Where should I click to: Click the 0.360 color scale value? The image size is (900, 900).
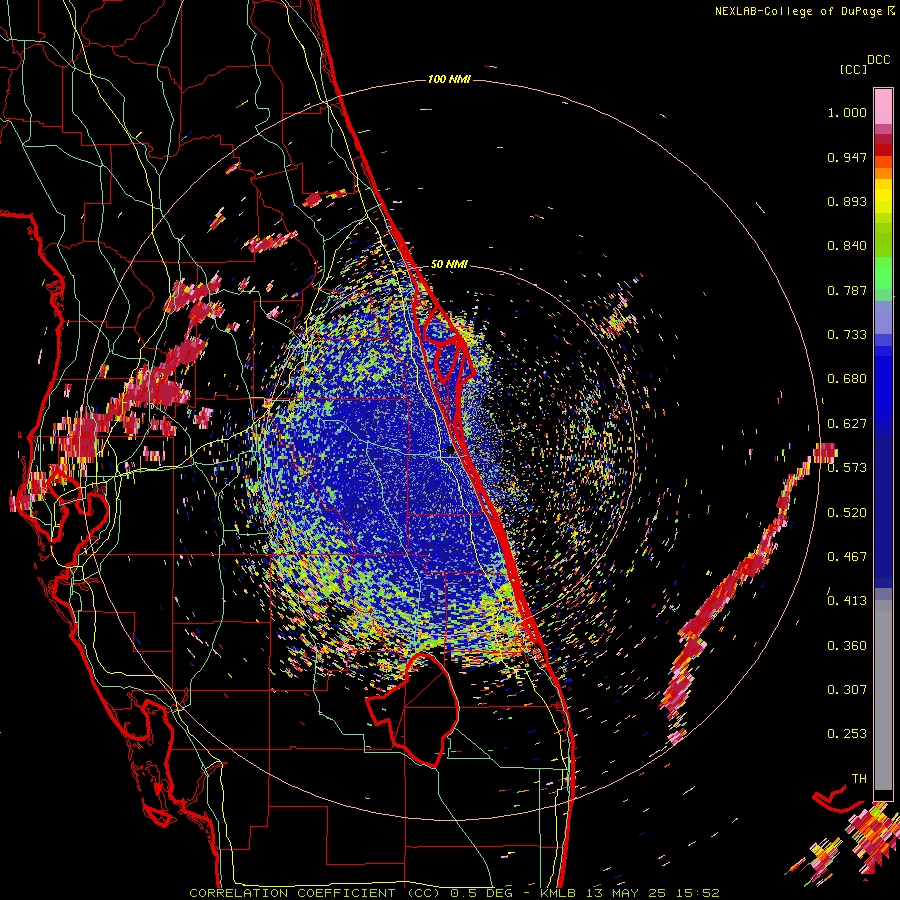847,646
